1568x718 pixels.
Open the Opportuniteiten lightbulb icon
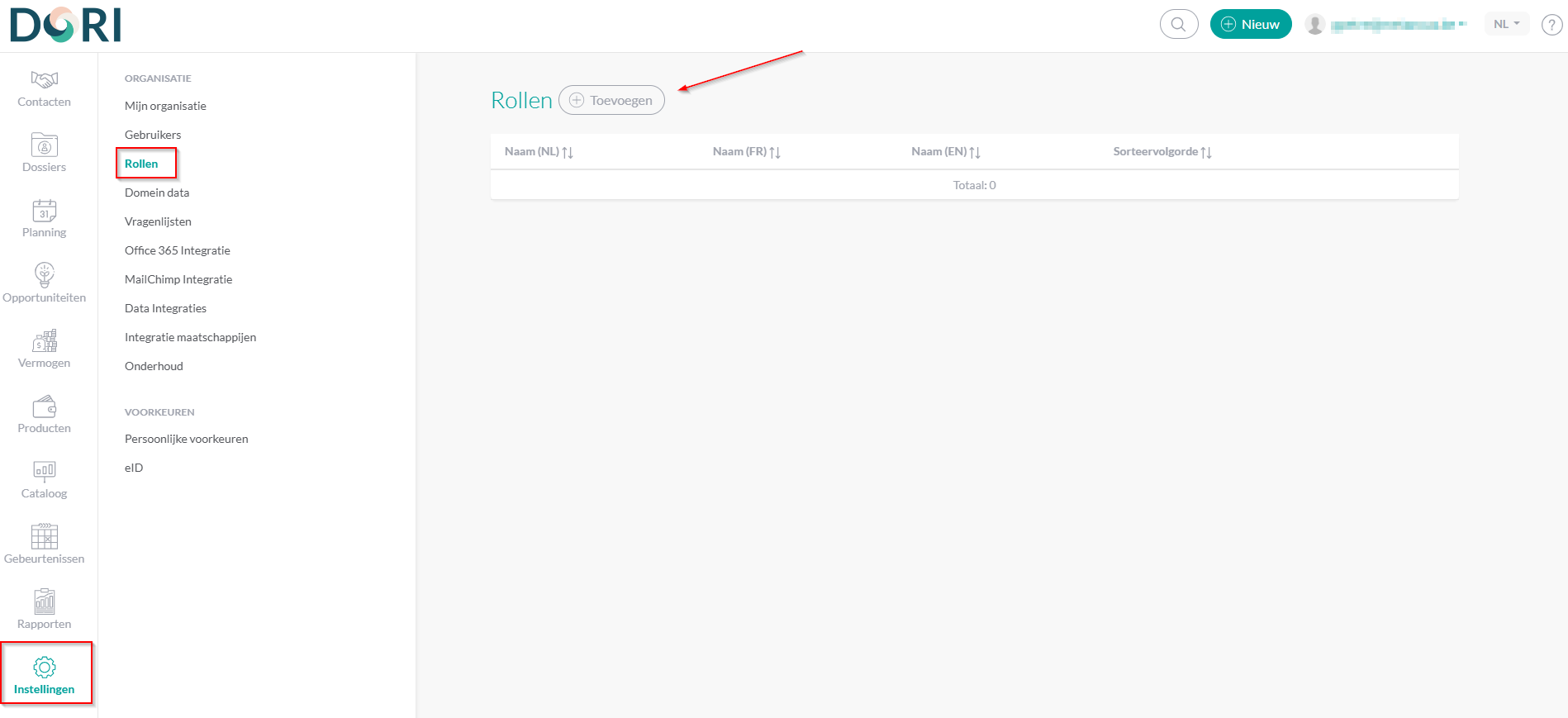pyautogui.click(x=45, y=275)
